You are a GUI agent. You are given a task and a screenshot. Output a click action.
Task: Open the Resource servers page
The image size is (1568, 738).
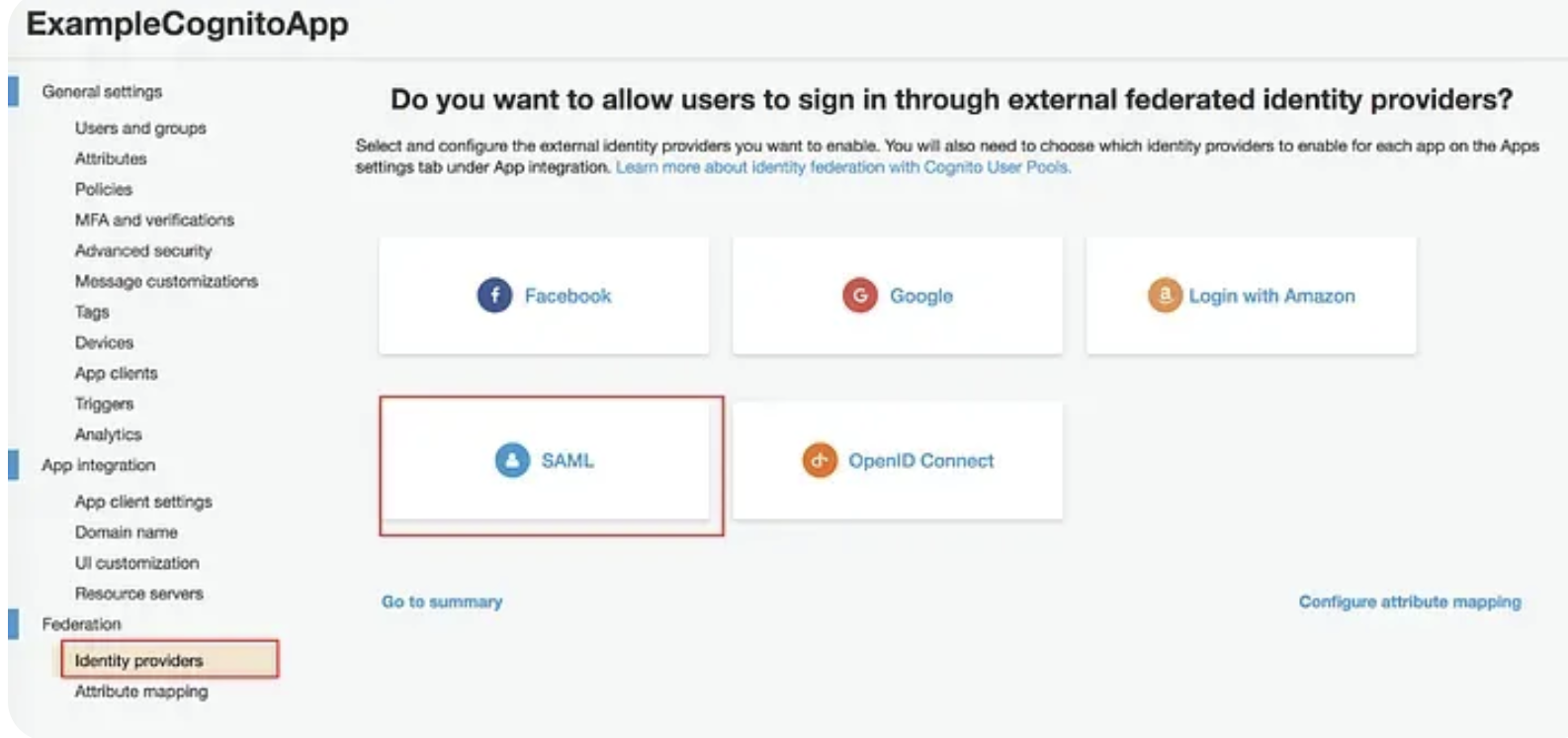(139, 594)
